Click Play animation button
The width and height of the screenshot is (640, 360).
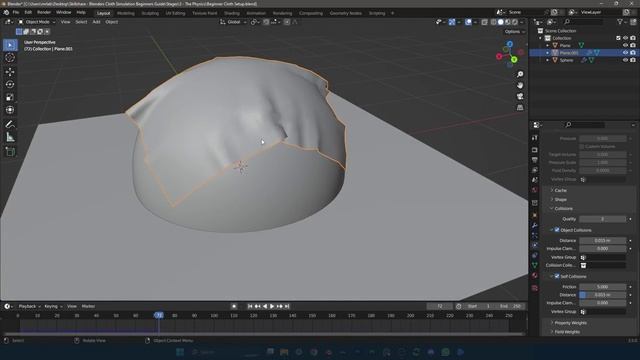coord(272,307)
